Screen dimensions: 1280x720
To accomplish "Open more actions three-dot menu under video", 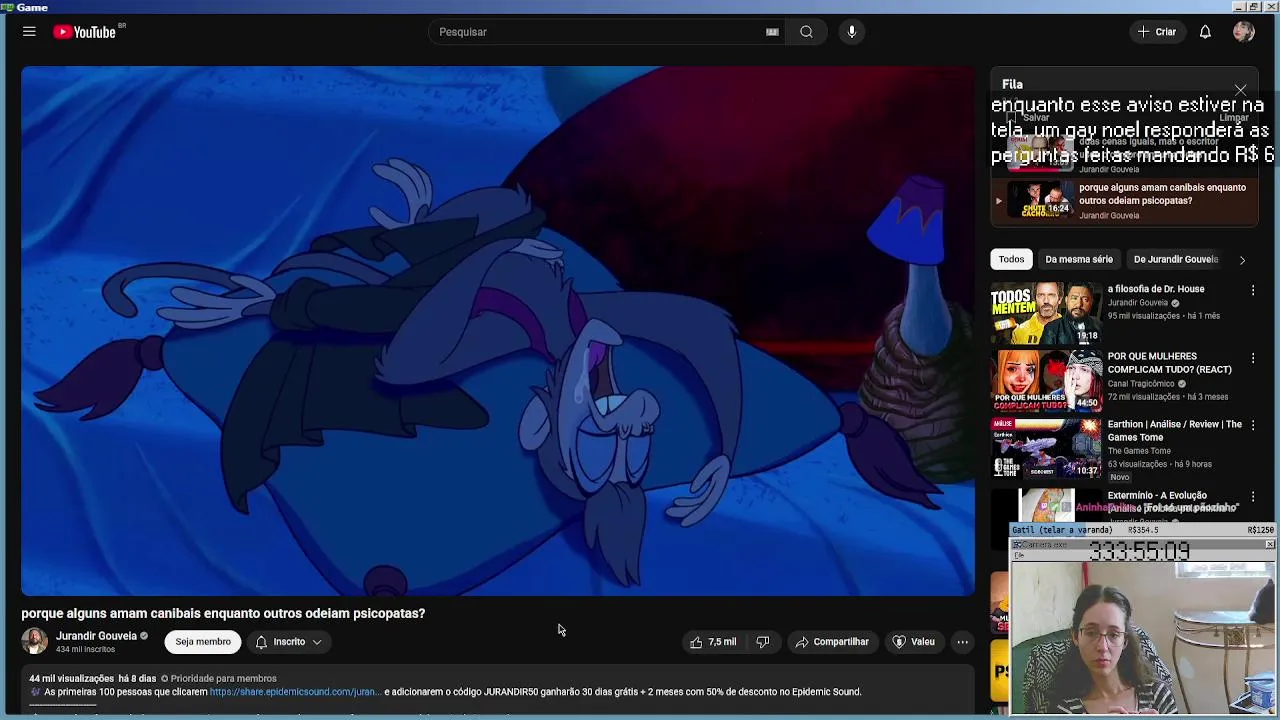I will pos(962,642).
